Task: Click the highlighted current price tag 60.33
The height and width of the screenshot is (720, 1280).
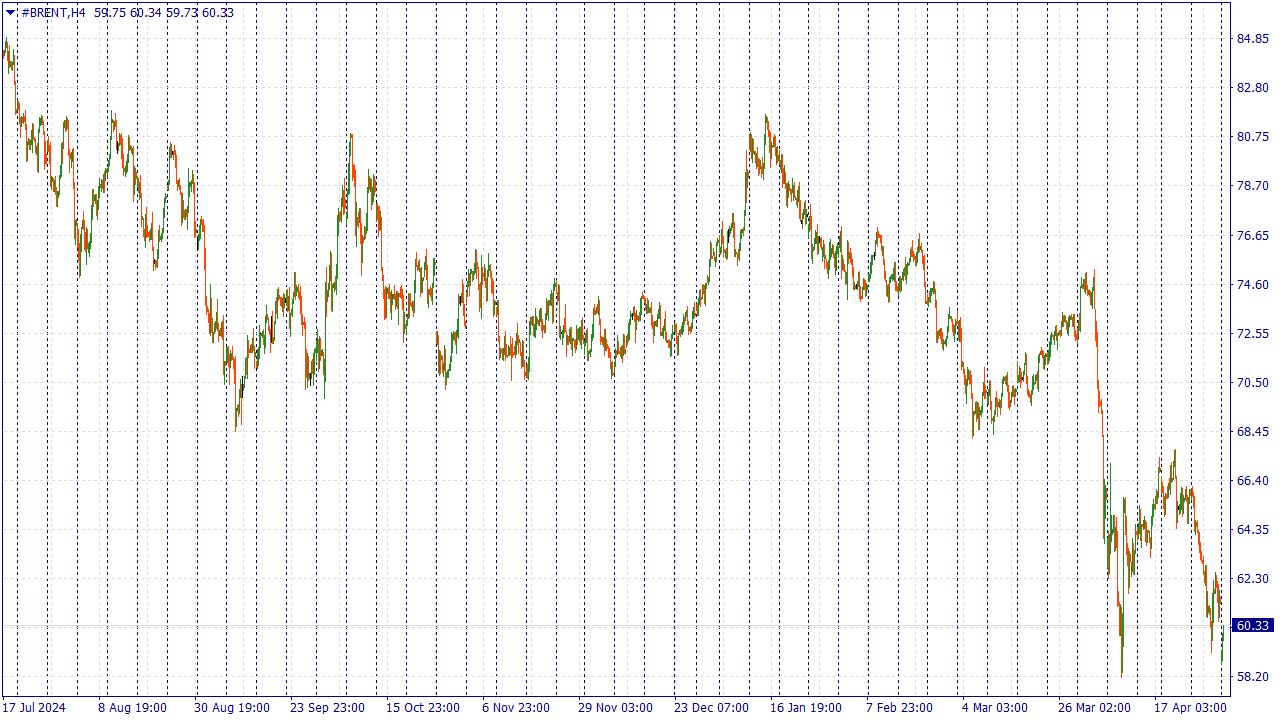Action: (1253, 626)
